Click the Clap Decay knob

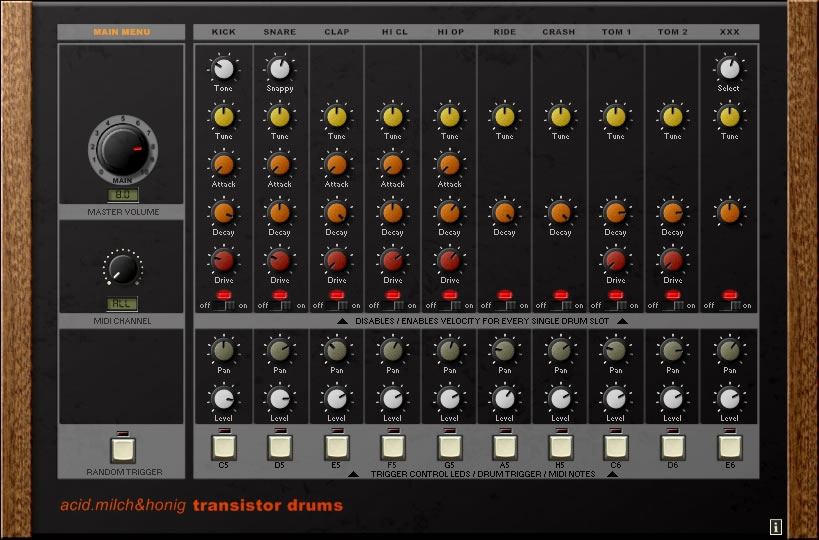(336, 213)
